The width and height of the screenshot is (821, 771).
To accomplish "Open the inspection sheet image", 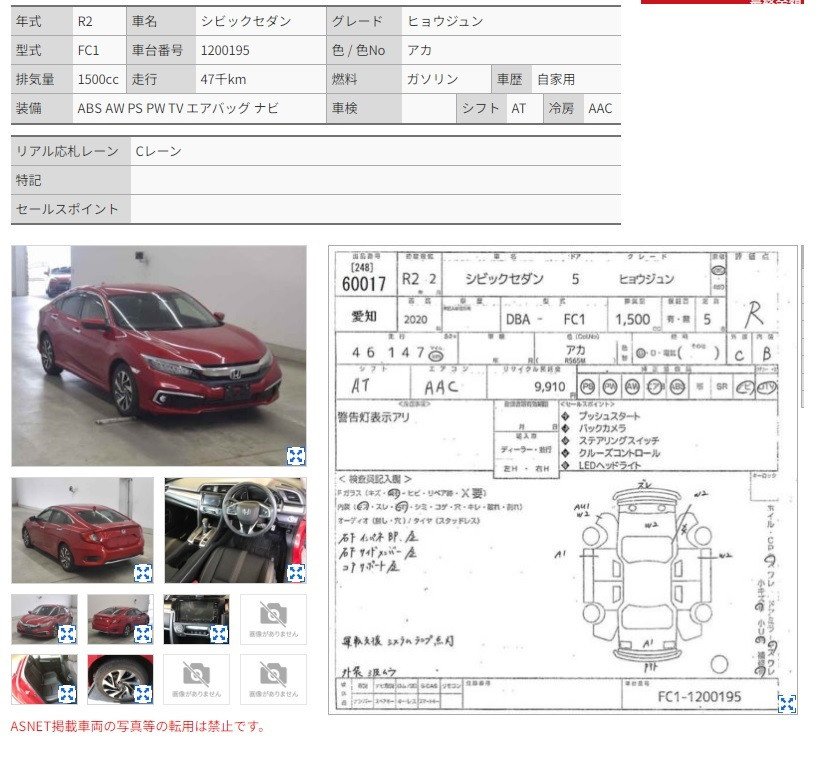I will [563, 479].
